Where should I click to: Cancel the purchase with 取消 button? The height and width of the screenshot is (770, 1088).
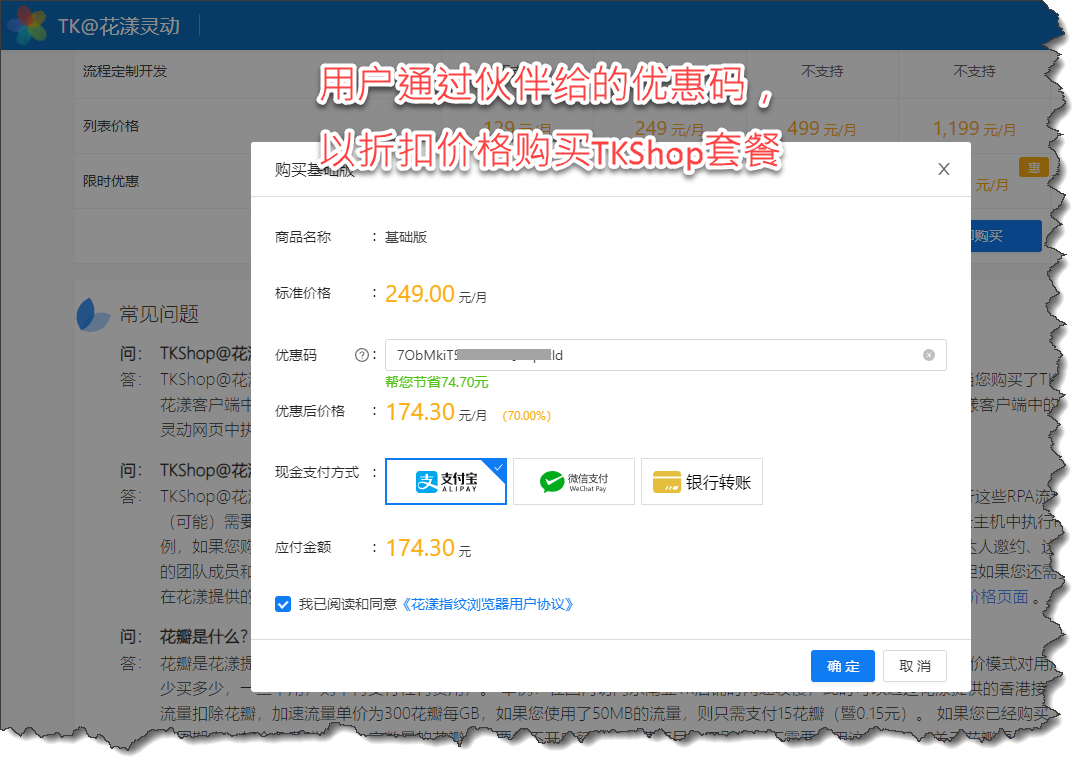tap(915, 666)
